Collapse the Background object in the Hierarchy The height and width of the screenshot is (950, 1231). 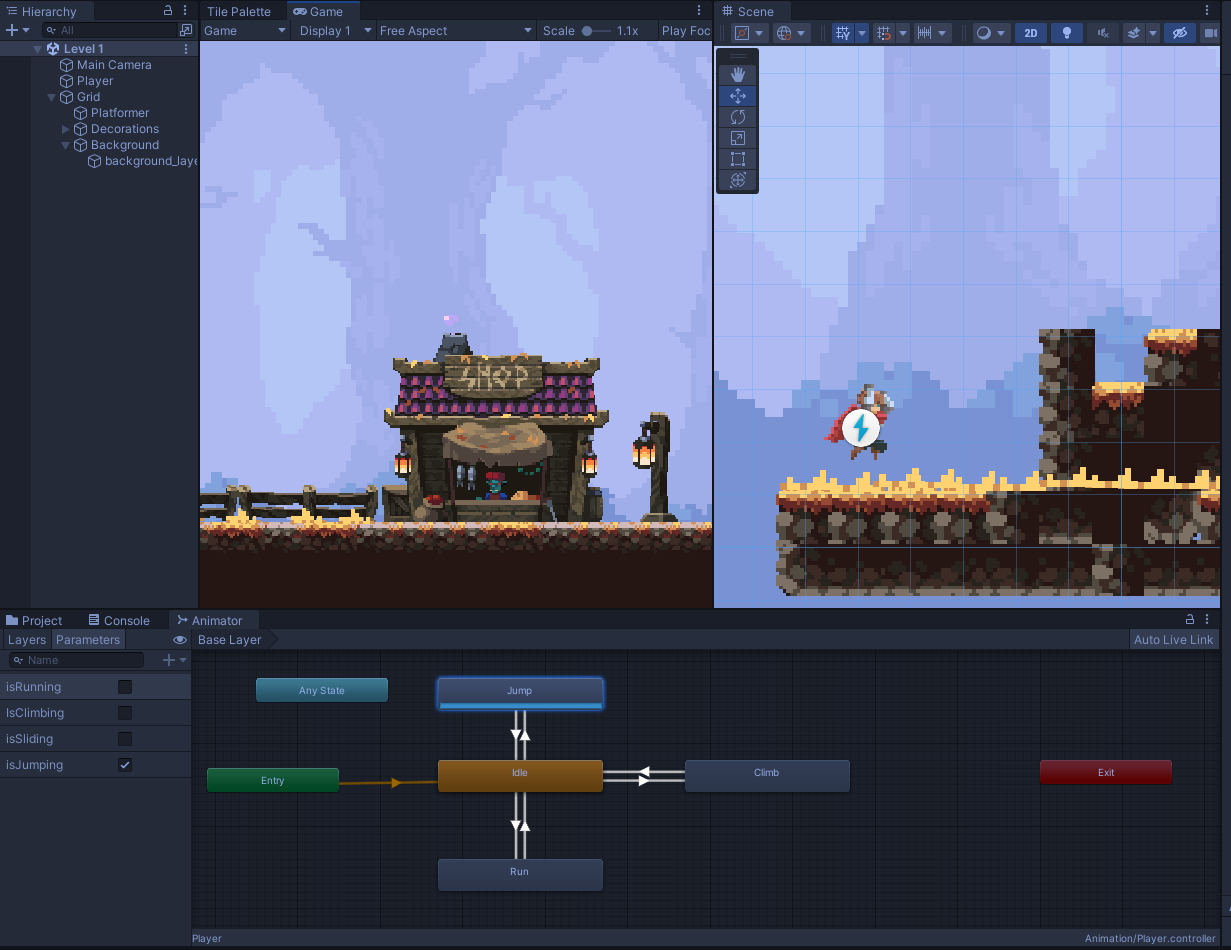[64, 144]
